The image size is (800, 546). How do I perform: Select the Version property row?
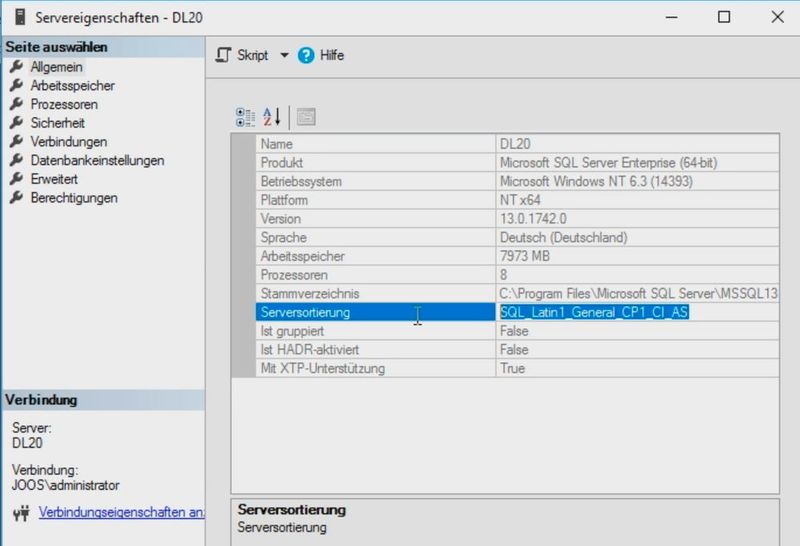click(x=517, y=218)
